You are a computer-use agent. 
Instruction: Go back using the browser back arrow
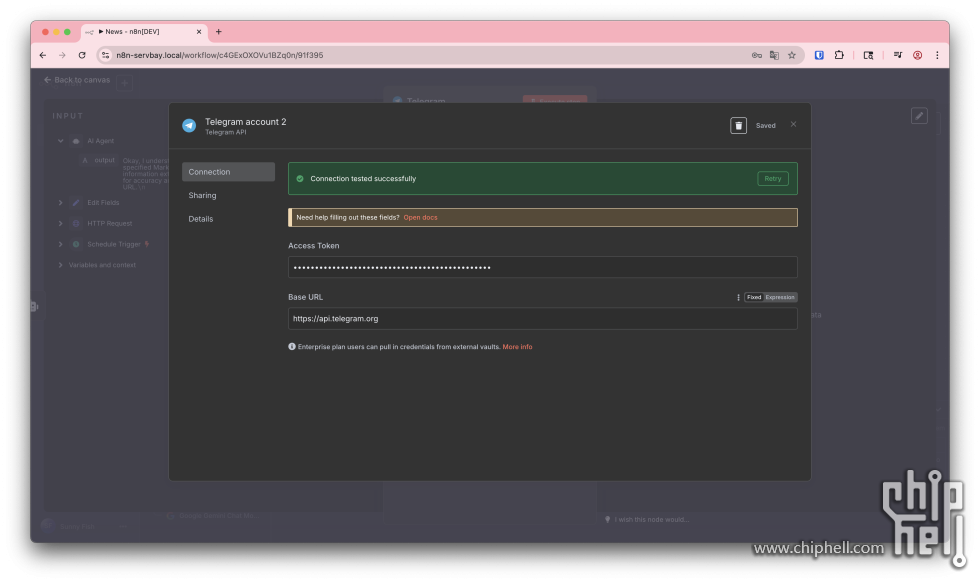(x=42, y=55)
